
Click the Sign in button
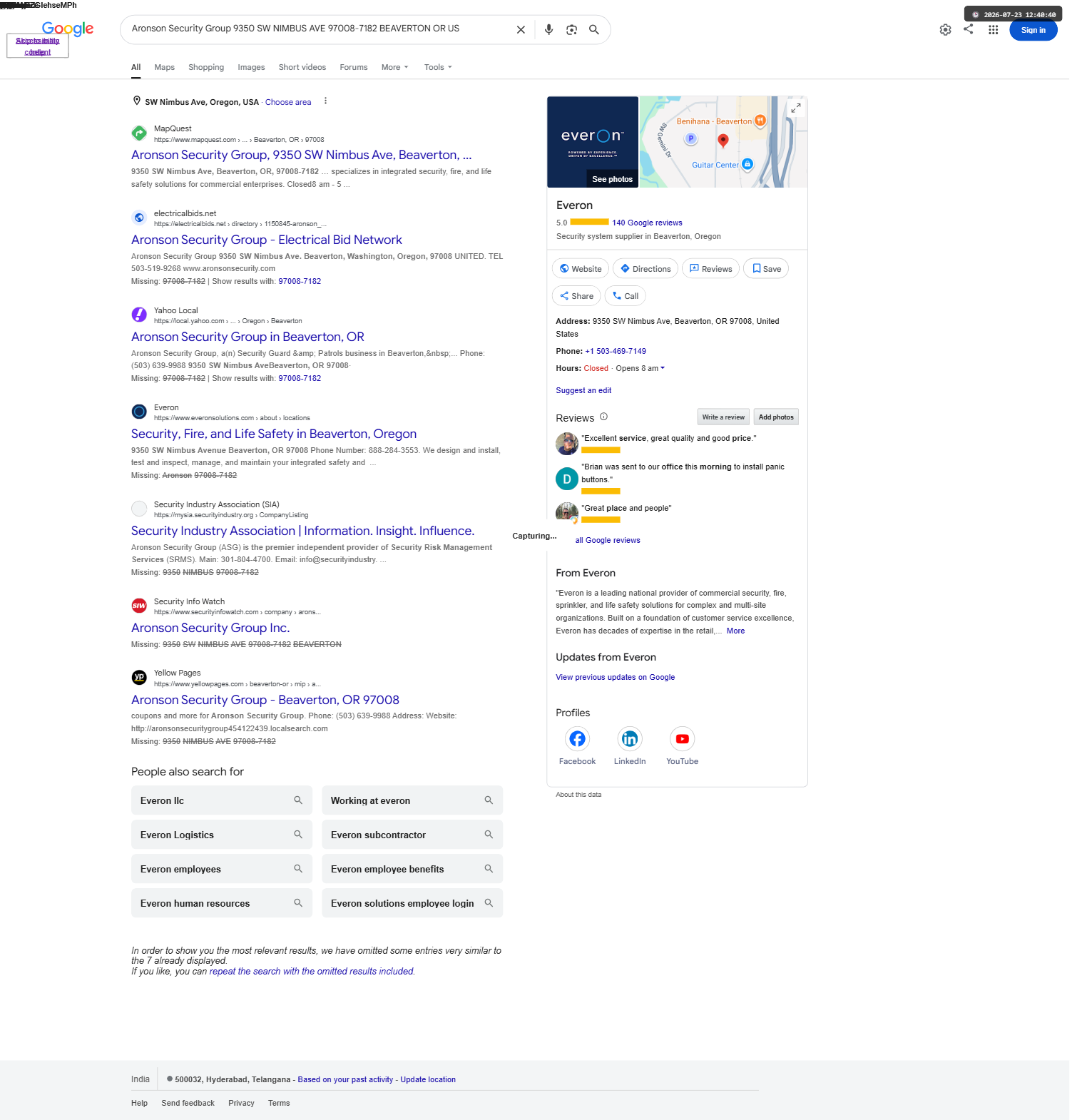pos(1033,30)
